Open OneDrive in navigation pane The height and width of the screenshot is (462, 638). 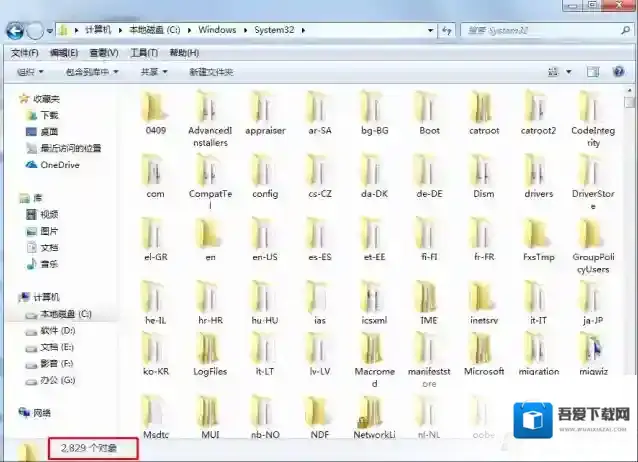click(x=60, y=165)
